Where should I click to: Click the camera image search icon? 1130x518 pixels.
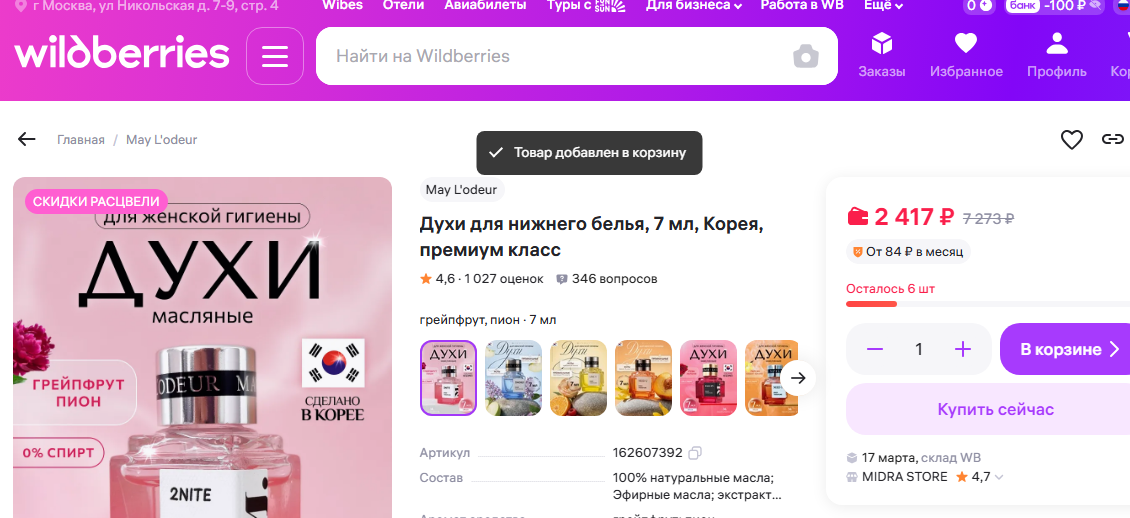click(806, 56)
